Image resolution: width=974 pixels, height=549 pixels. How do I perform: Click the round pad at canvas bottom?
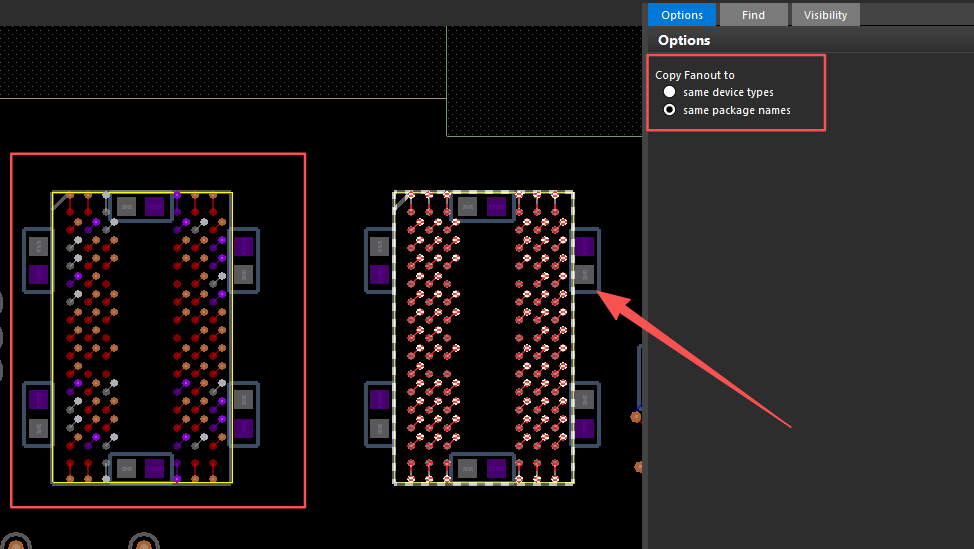coord(144,542)
